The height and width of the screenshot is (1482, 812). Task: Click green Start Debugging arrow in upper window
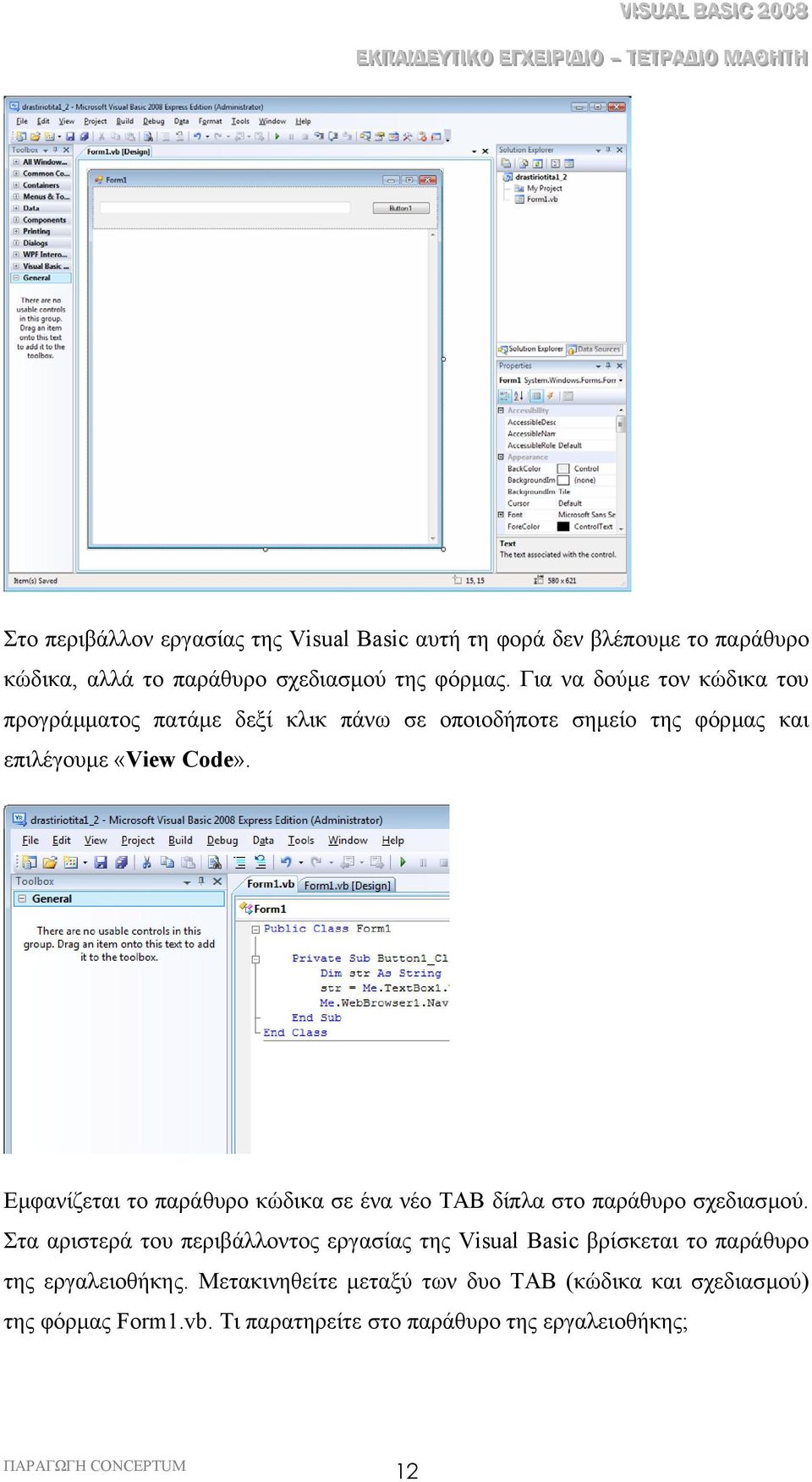point(277,136)
